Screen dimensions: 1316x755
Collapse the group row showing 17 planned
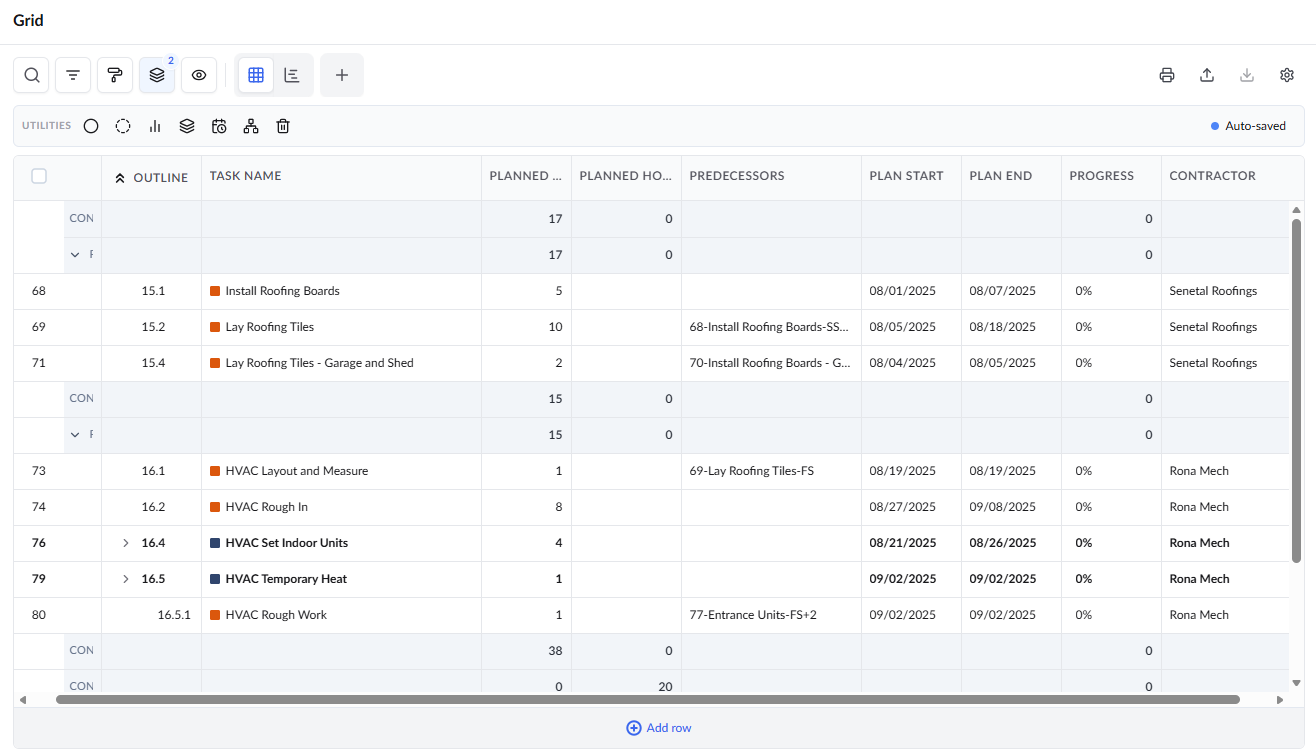tap(75, 255)
